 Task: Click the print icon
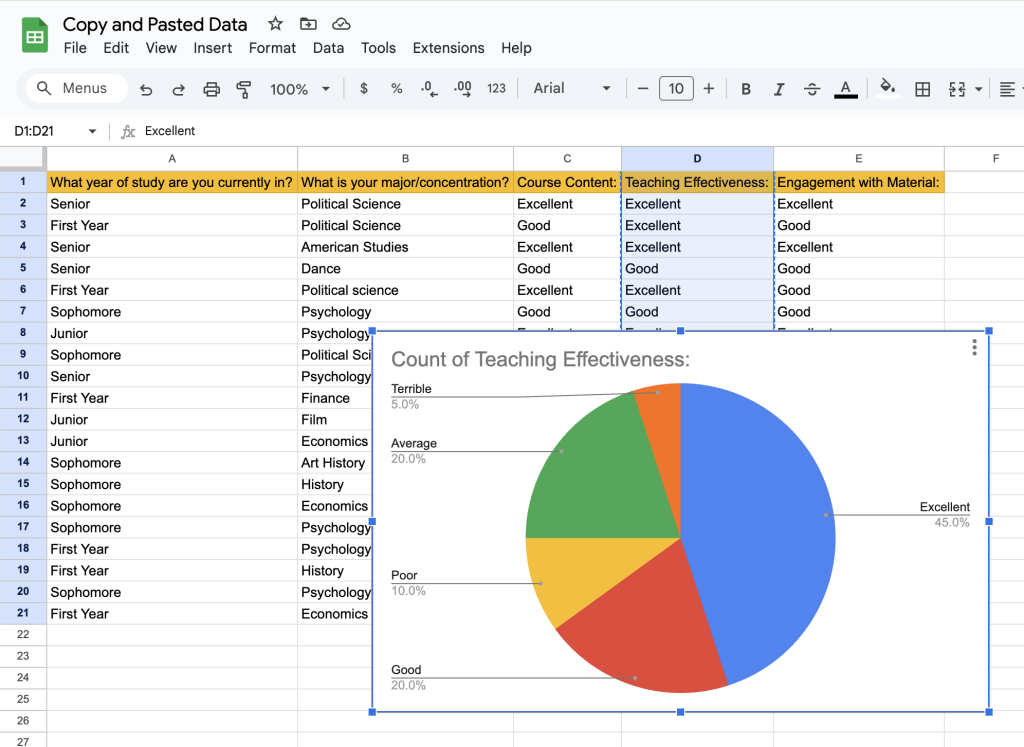click(211, 89)
